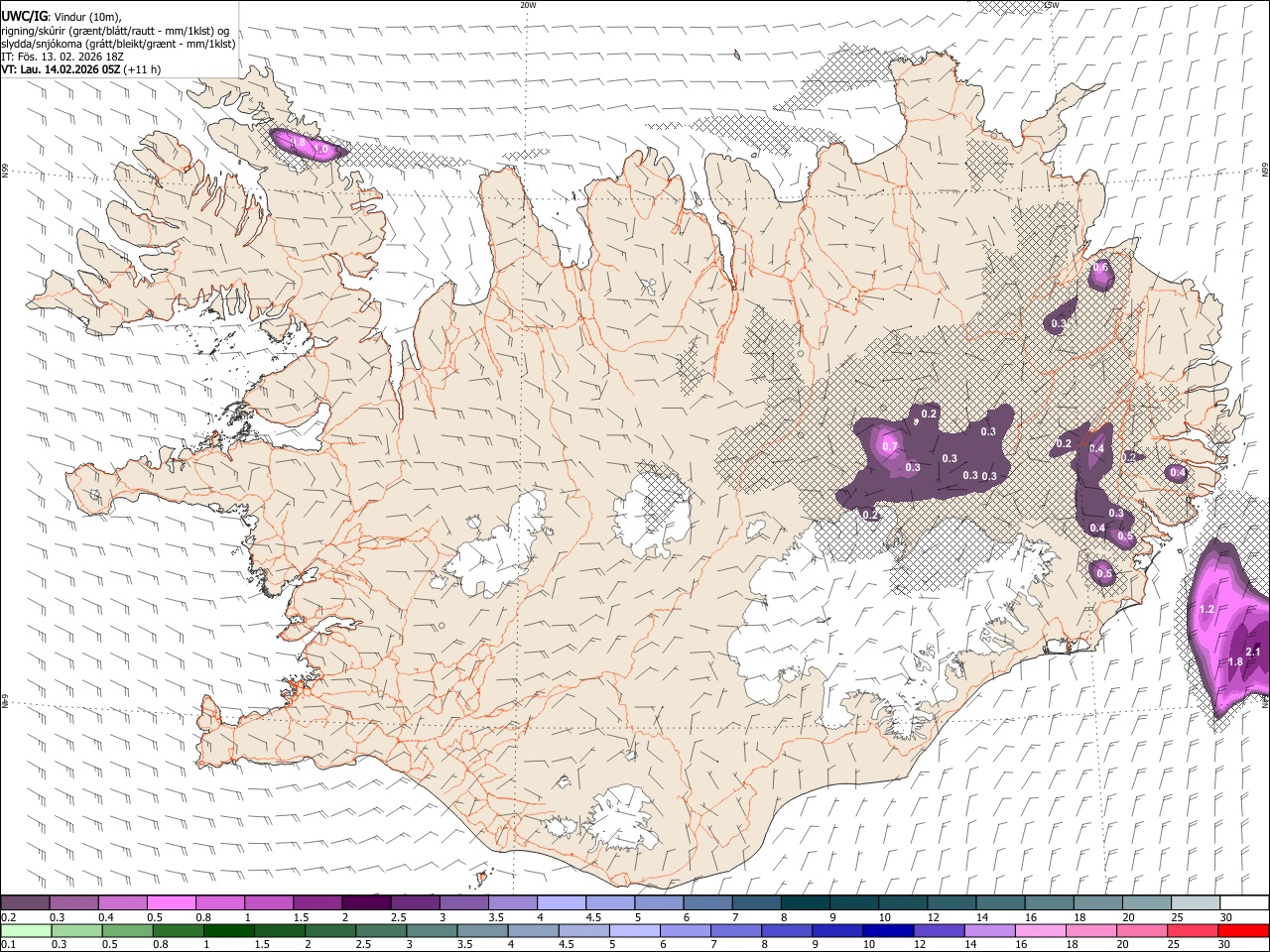Click the '0.7' value on the highland snow patch
1270x952 pixels.
coord(890,446)
